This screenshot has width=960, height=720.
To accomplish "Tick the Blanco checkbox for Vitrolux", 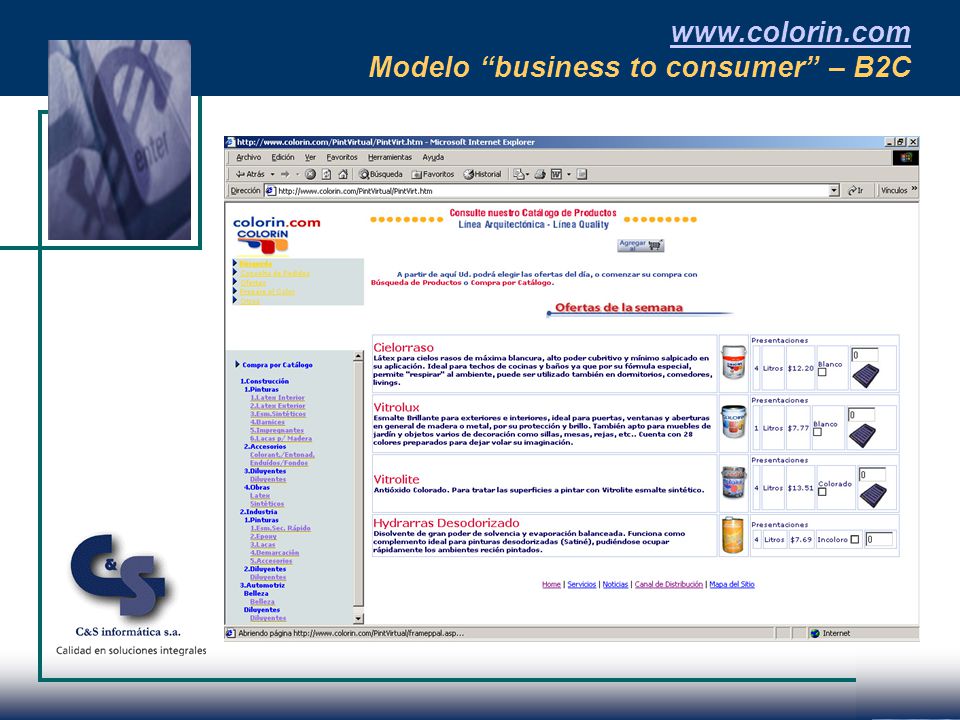I will pos(817,432).
